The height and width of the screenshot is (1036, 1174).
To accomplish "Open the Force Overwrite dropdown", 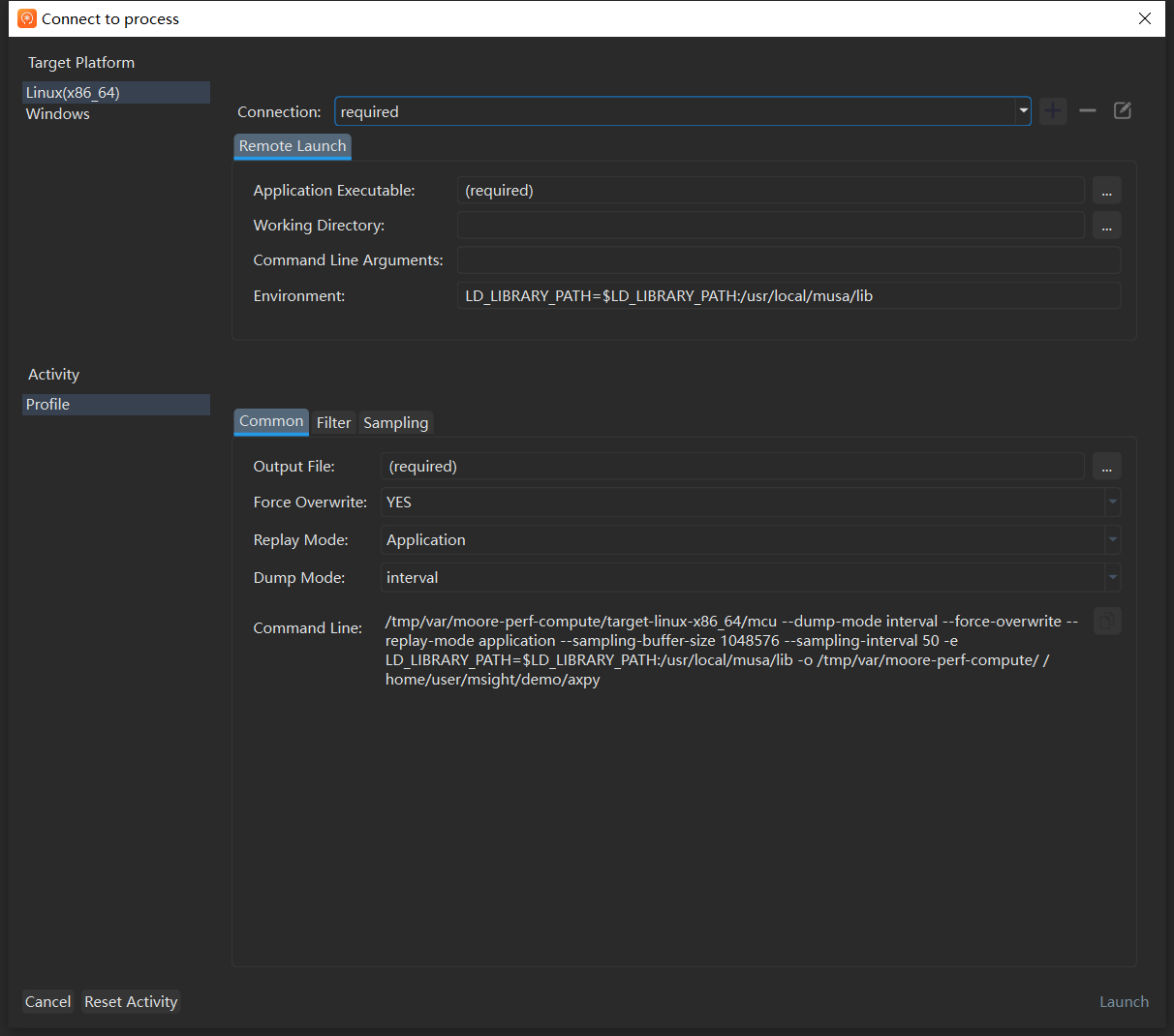I will tap(1113, 503).
